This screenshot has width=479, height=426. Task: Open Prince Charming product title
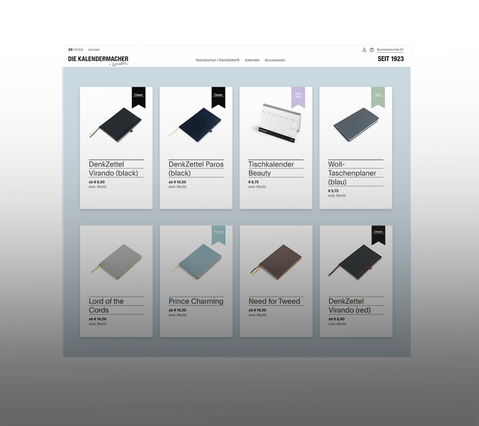tap(196, 301)
